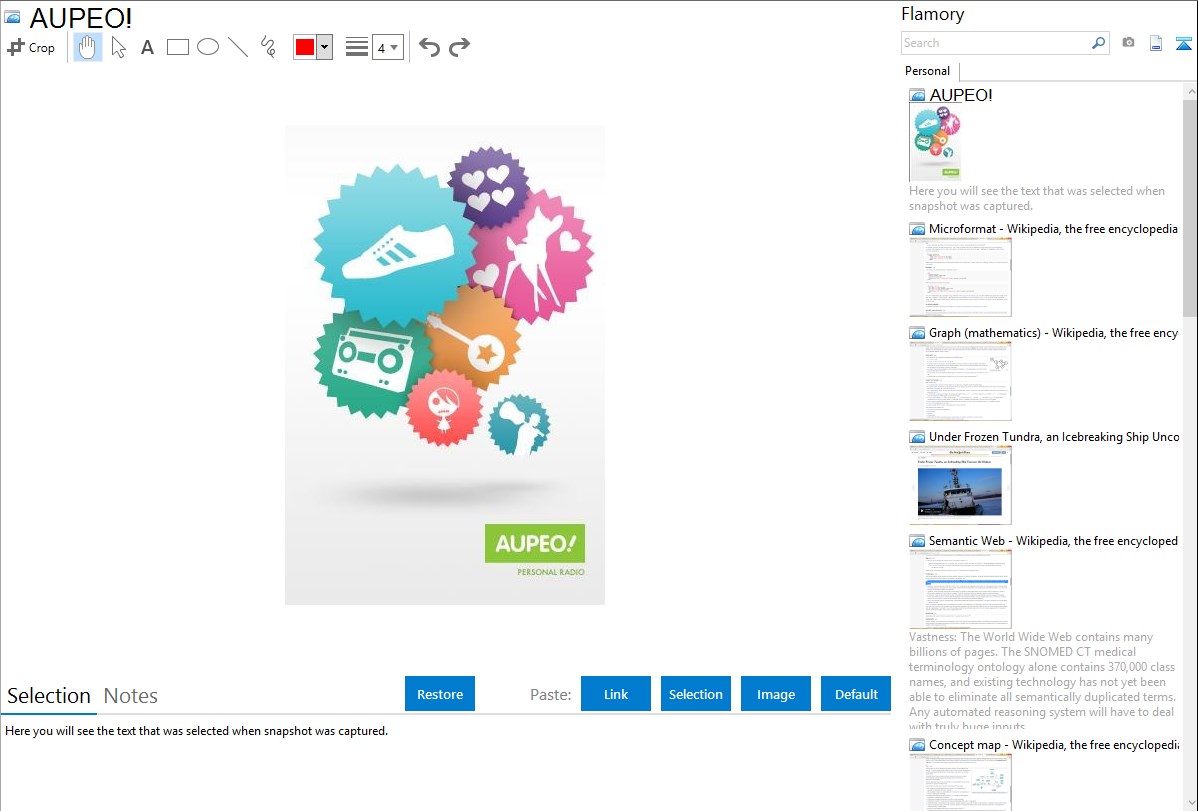Undo the last edit
The width and height of the screenshot is (1198, 811).
tap(429, 47)
